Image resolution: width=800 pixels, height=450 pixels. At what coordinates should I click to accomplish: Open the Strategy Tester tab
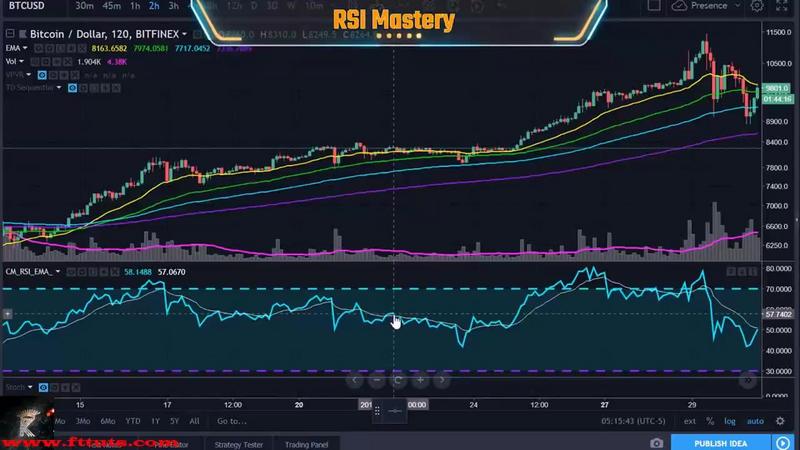(239, 444)
